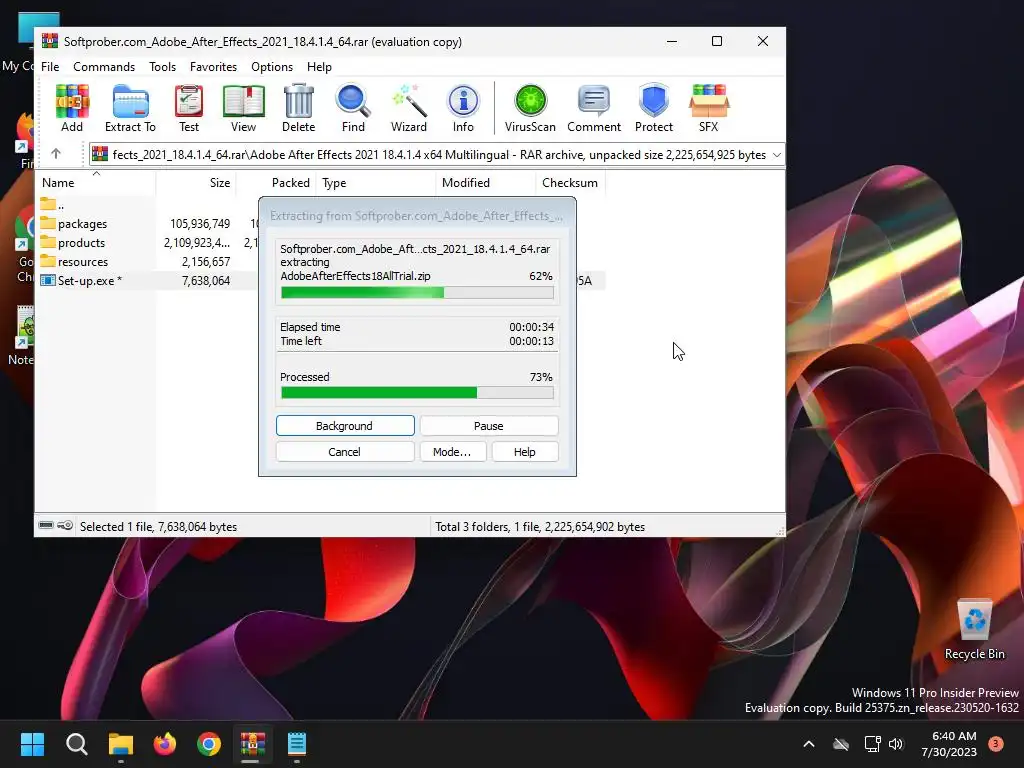Go up one folder level arrow

click(x=56, y=154)
